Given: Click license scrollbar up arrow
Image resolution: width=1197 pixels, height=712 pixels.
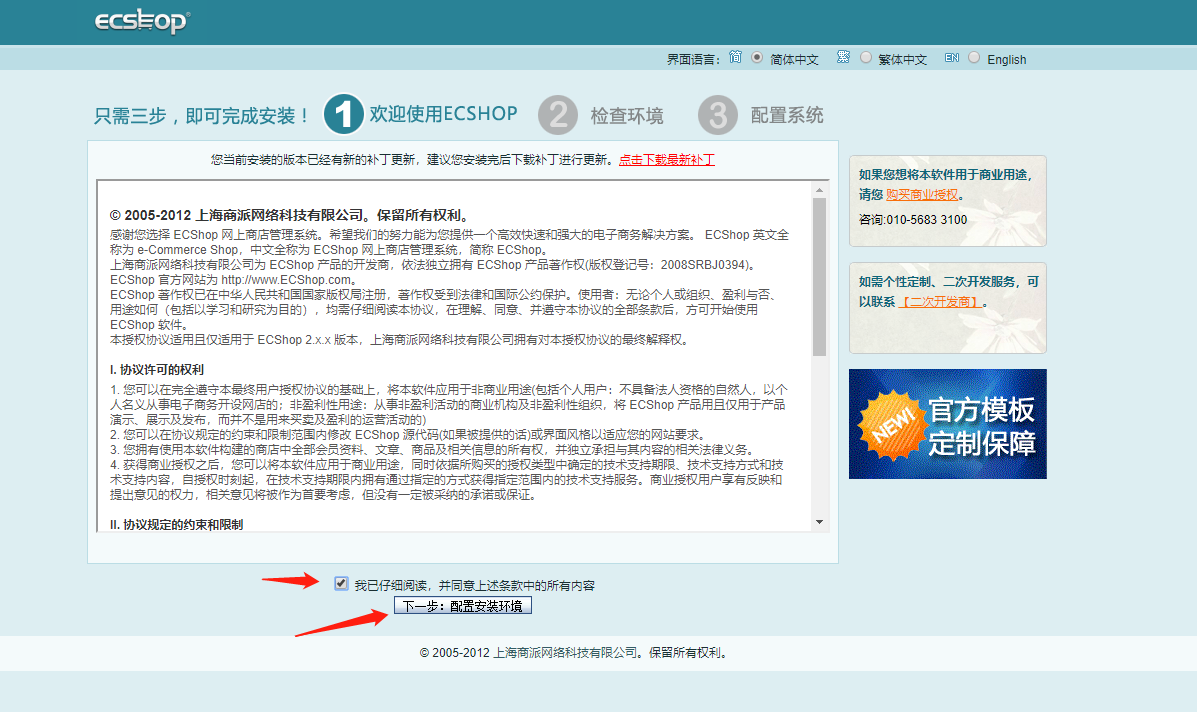Looking at the screenshot, I should [x=819, y=190].
